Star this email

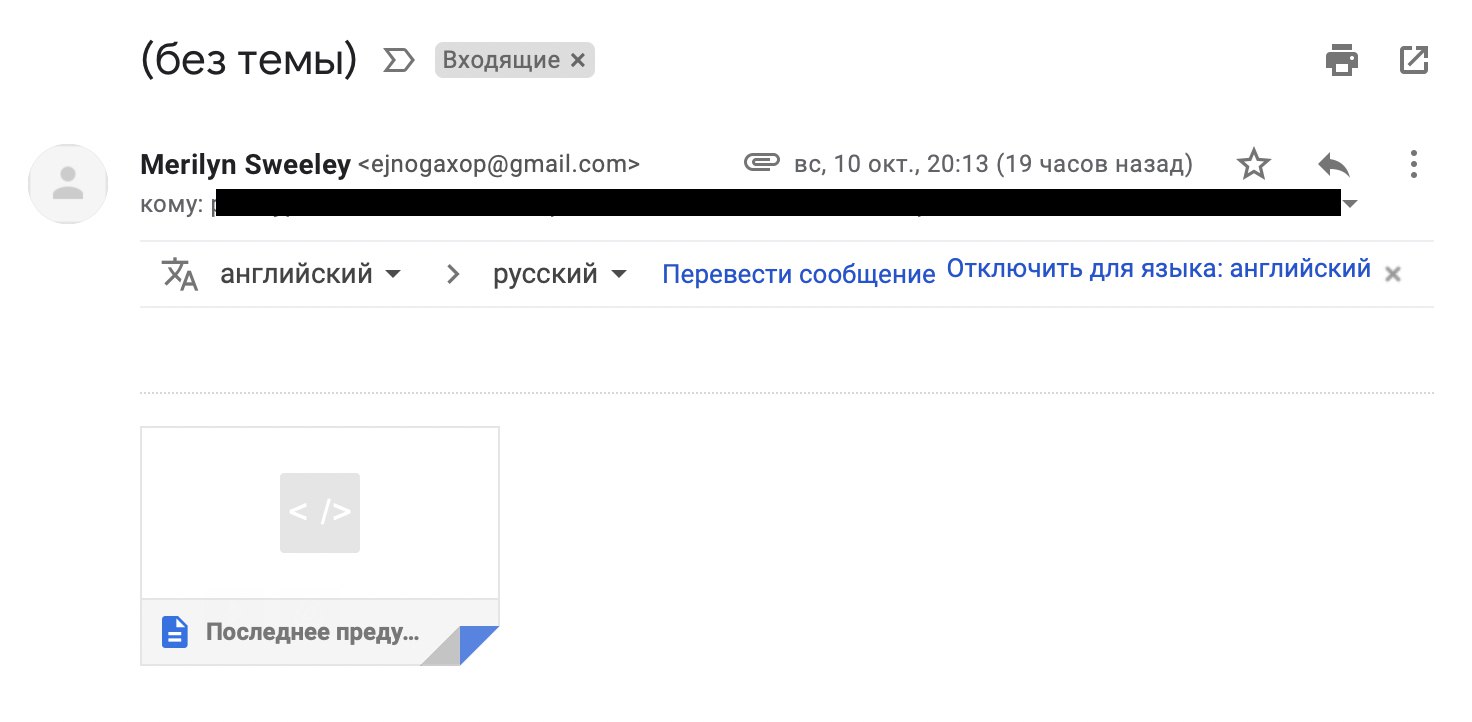coord(1253,164)
